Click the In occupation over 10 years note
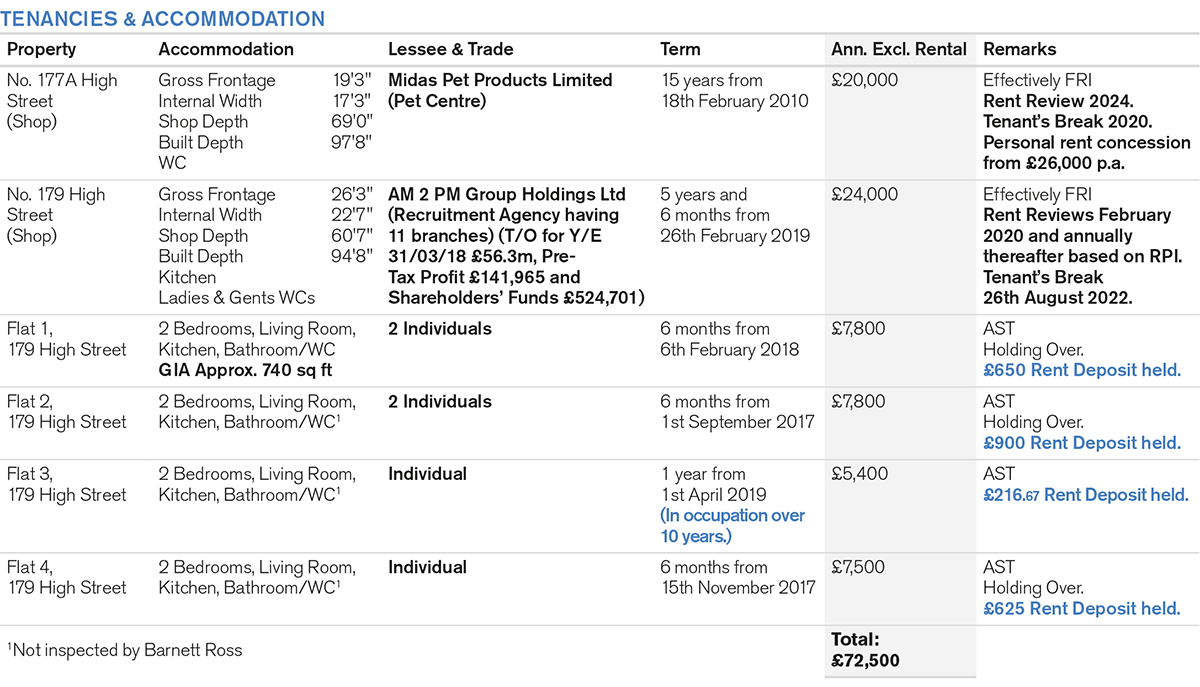 tap(732, 526)
